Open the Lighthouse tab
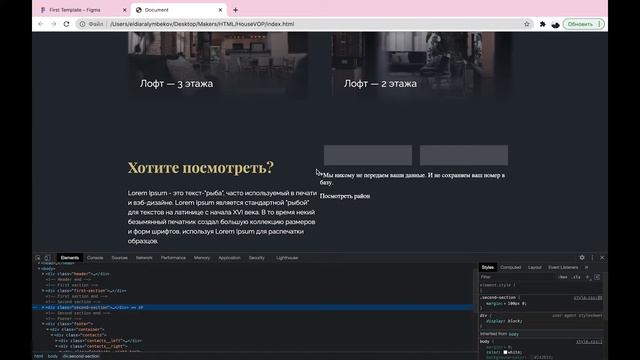 [x=287, y=258]
